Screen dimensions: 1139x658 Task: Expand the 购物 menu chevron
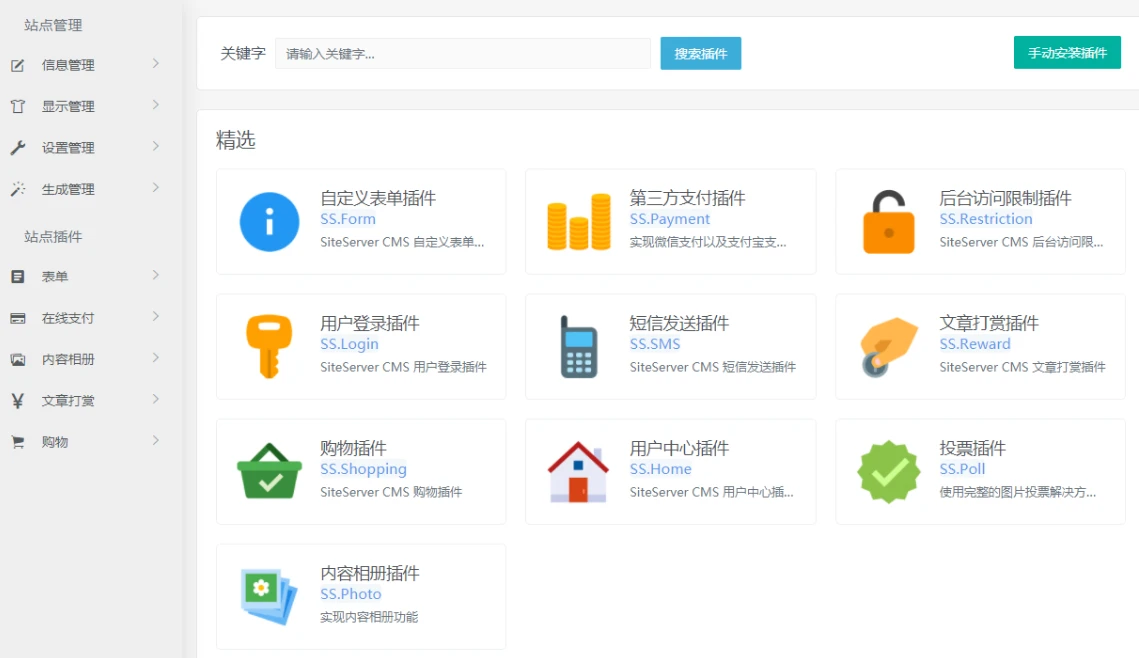pos(155,441)
